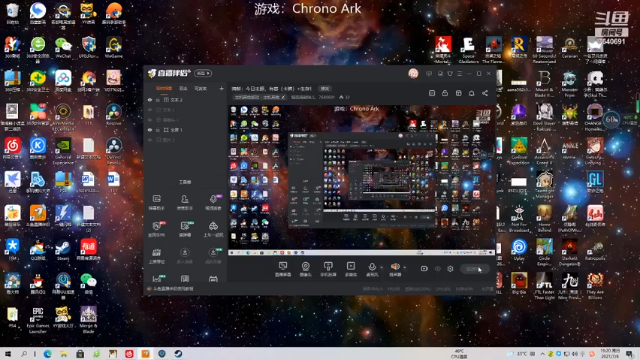Click the orange speaker volume icon
Screen dimensions: 640x360
(x=395, y=267)
